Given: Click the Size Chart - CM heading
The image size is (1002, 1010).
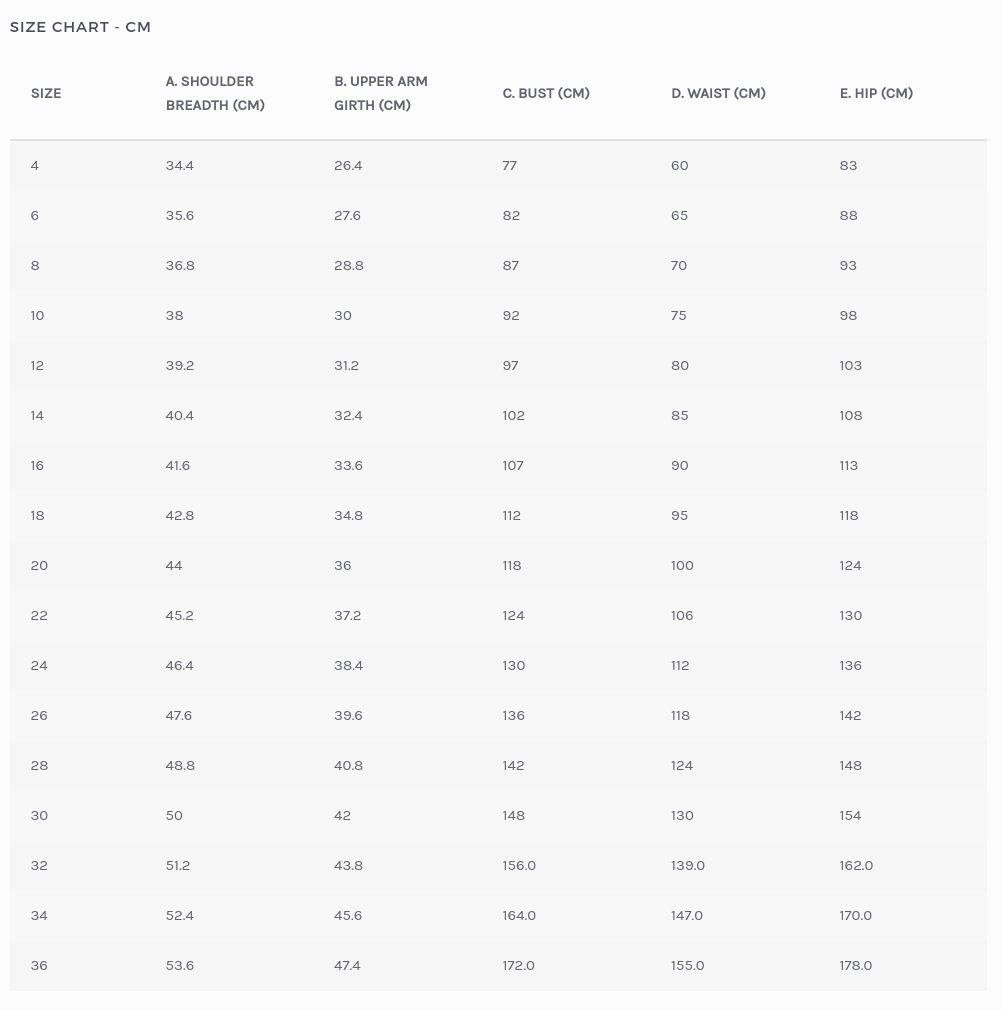Looking at the screenshot, I should coord(80,27).
